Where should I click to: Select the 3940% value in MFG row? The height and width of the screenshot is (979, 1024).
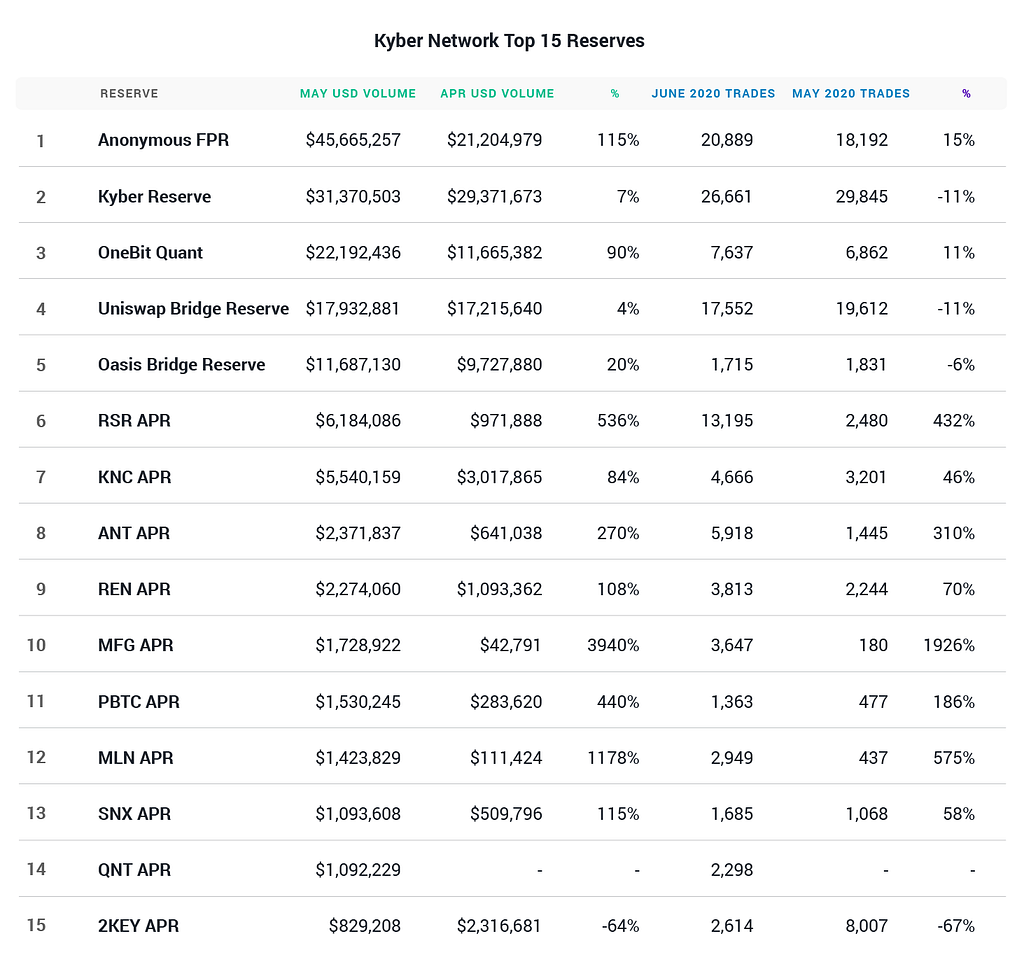(x=613, y=645)
